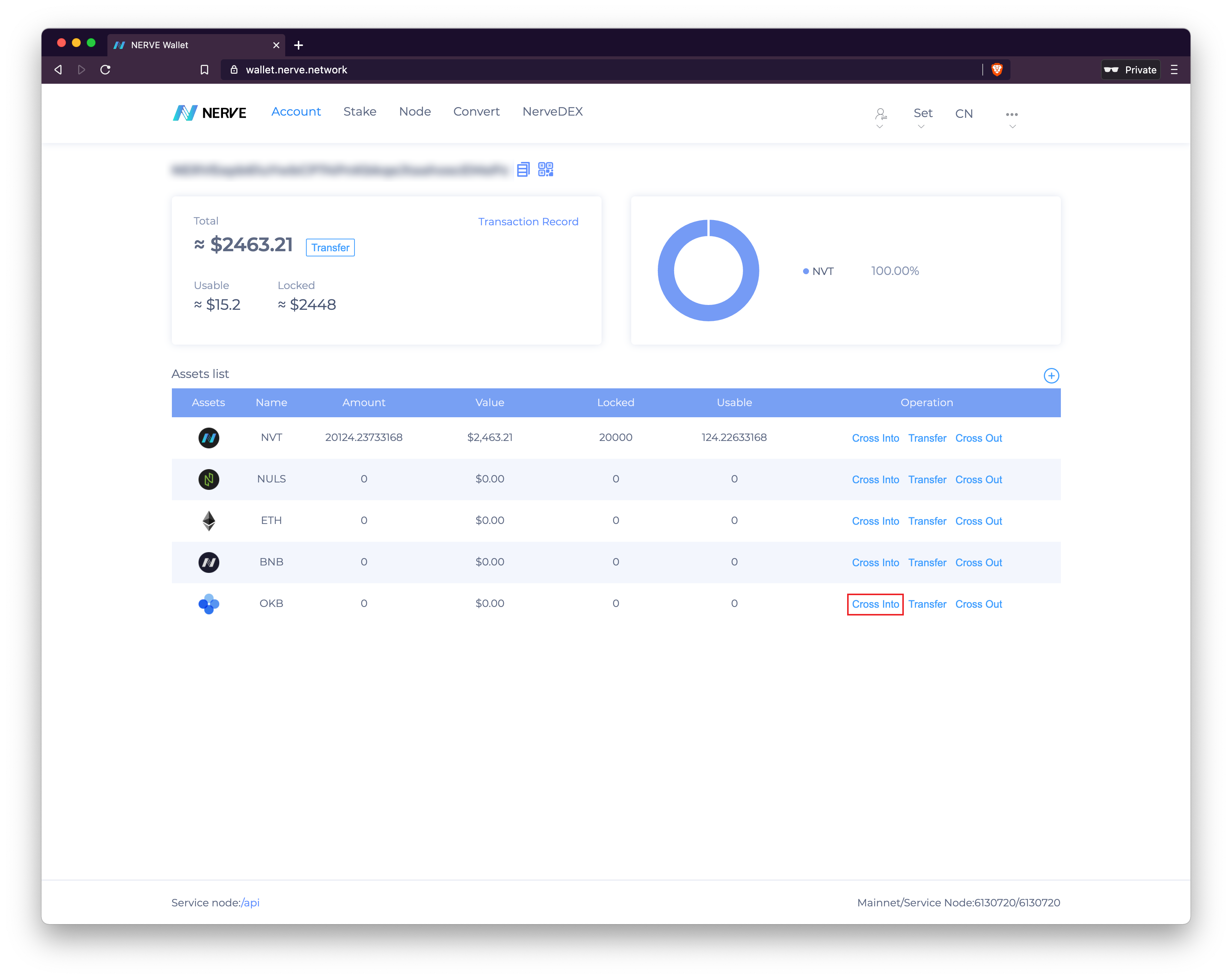
Task: Click the NULS token icon
Action: coord(209,479)
